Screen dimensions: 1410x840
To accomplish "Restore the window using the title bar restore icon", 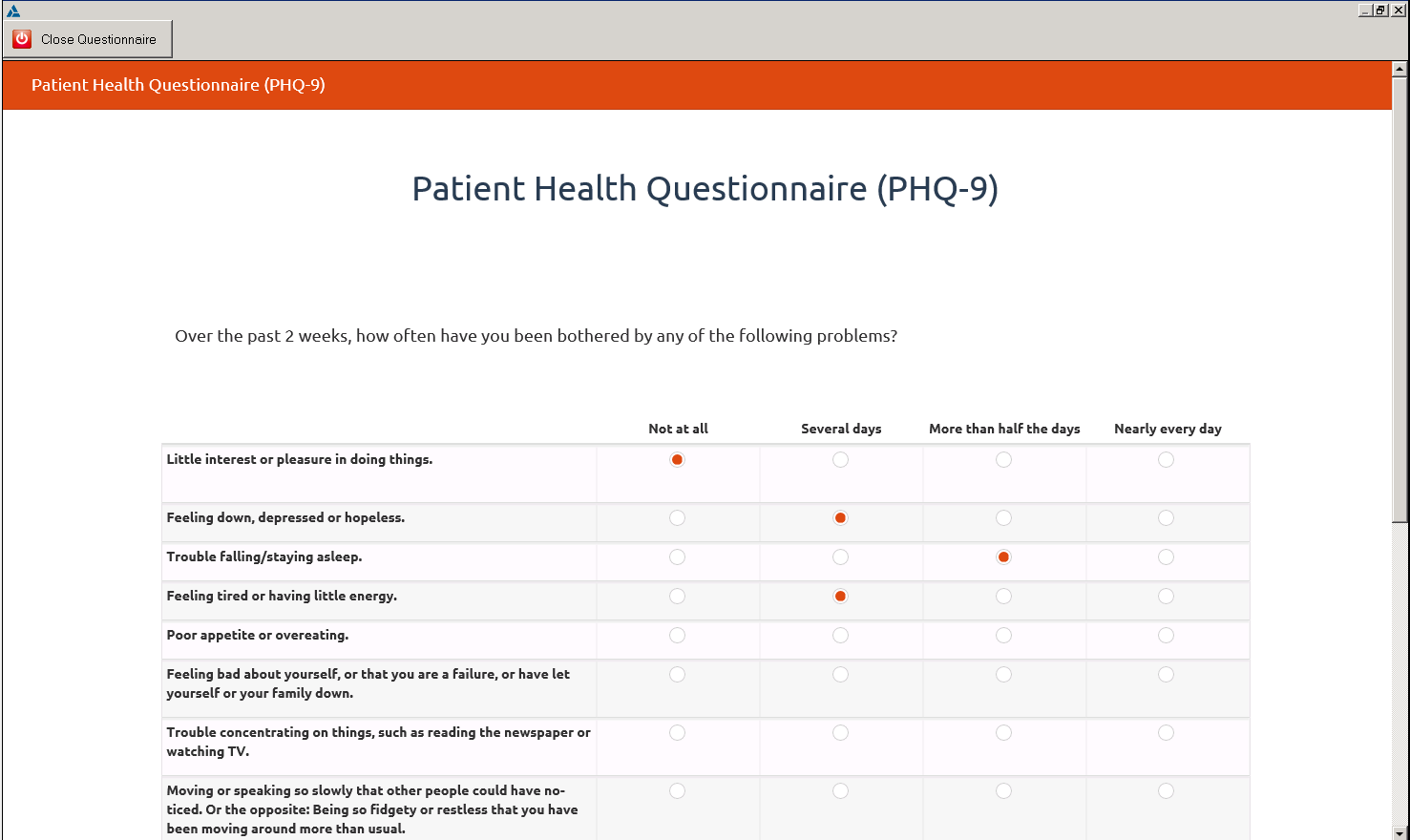I will [x=1381, y=10].
